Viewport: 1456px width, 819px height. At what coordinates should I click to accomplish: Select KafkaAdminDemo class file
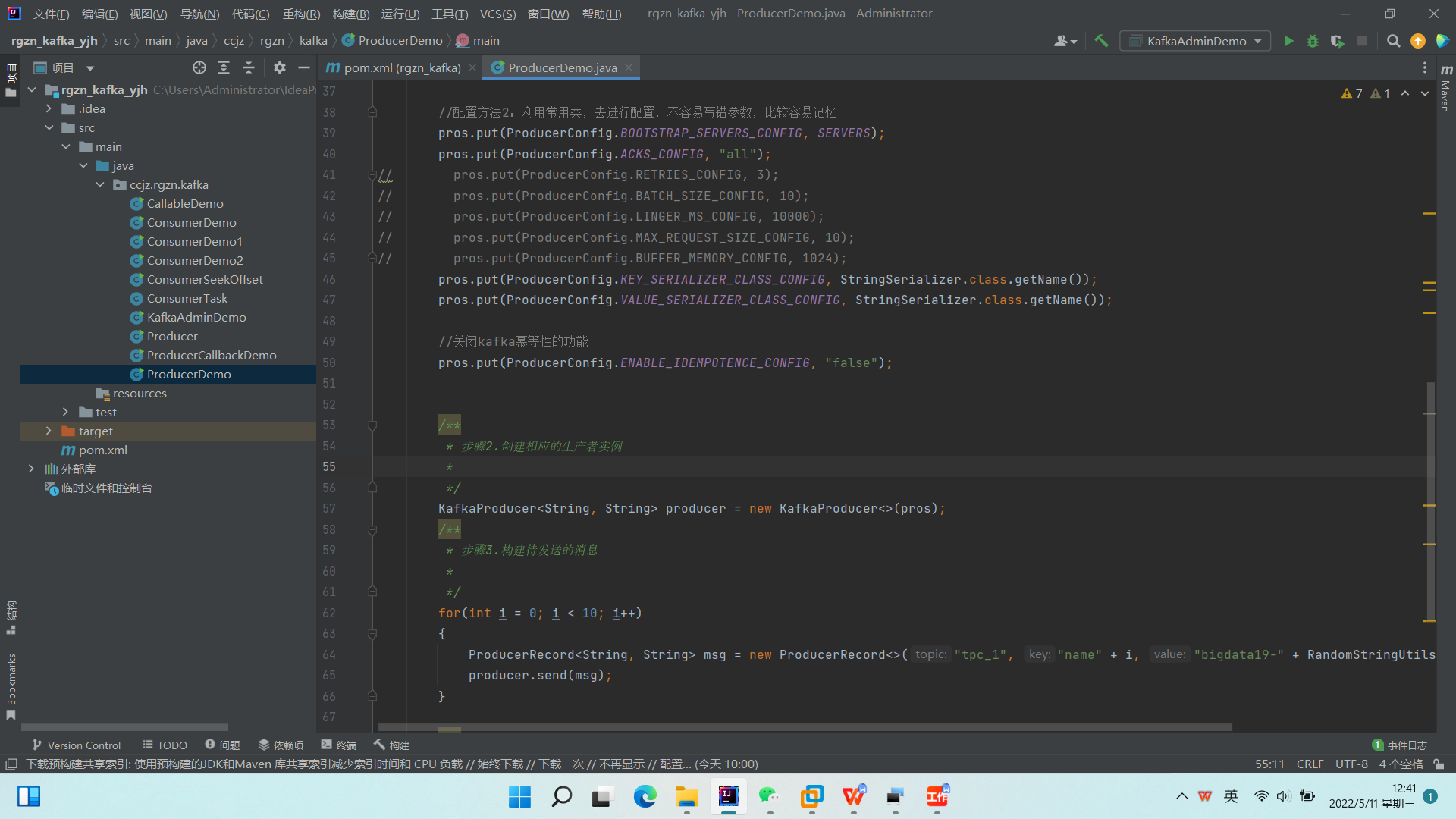[196, 317]
